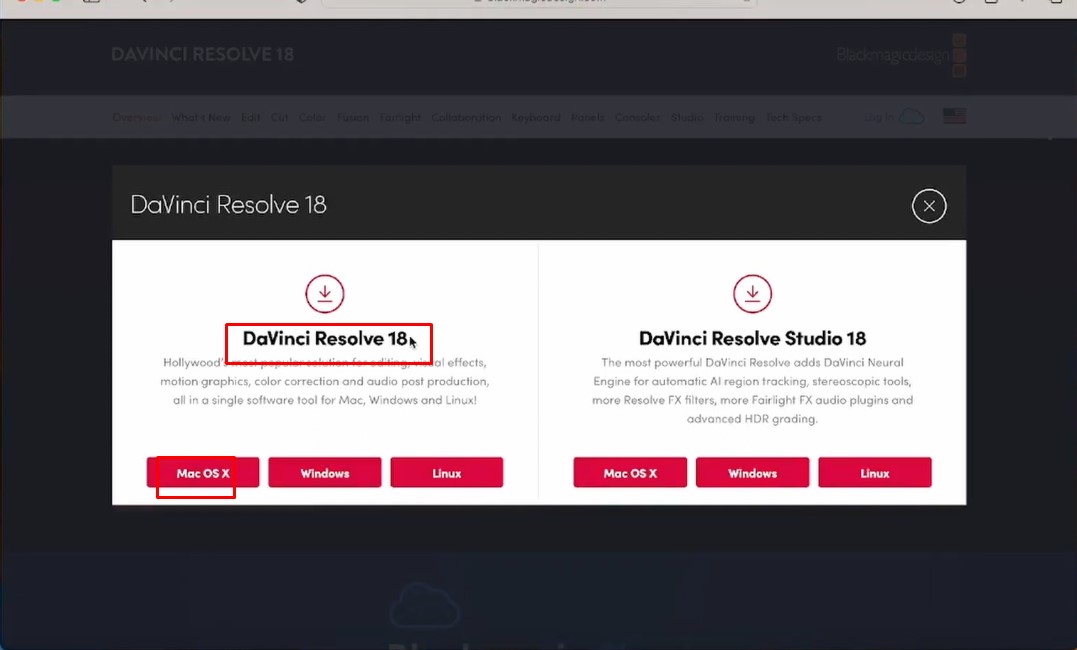Open the menu icon beside the Blackmagic logo

point(959,55)
